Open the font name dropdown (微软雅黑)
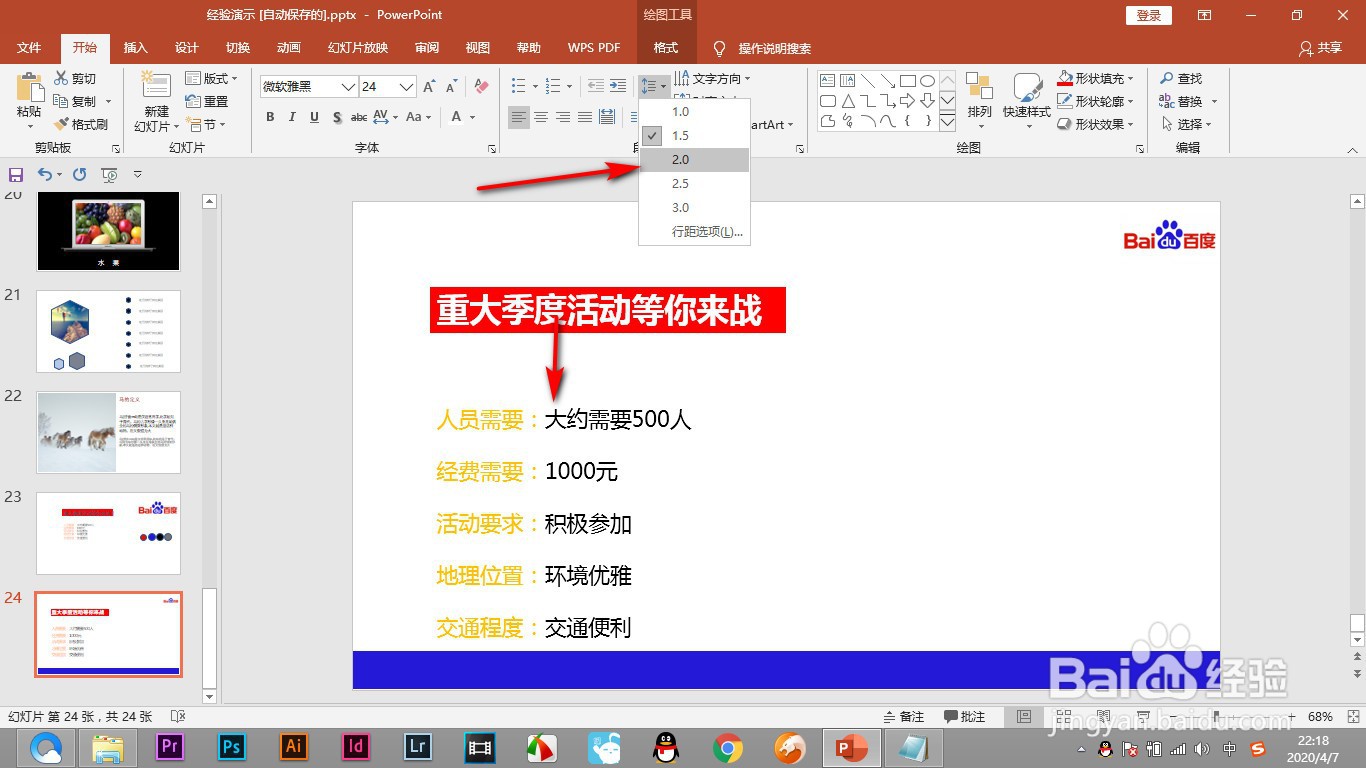Viewport: 1366px width, 768px height. tap(348, 87)
